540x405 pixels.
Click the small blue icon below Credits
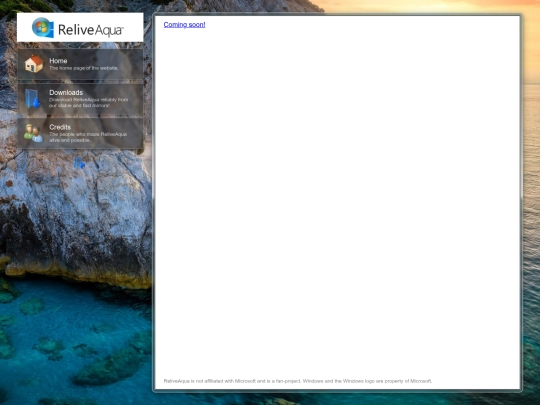(79, 163)
